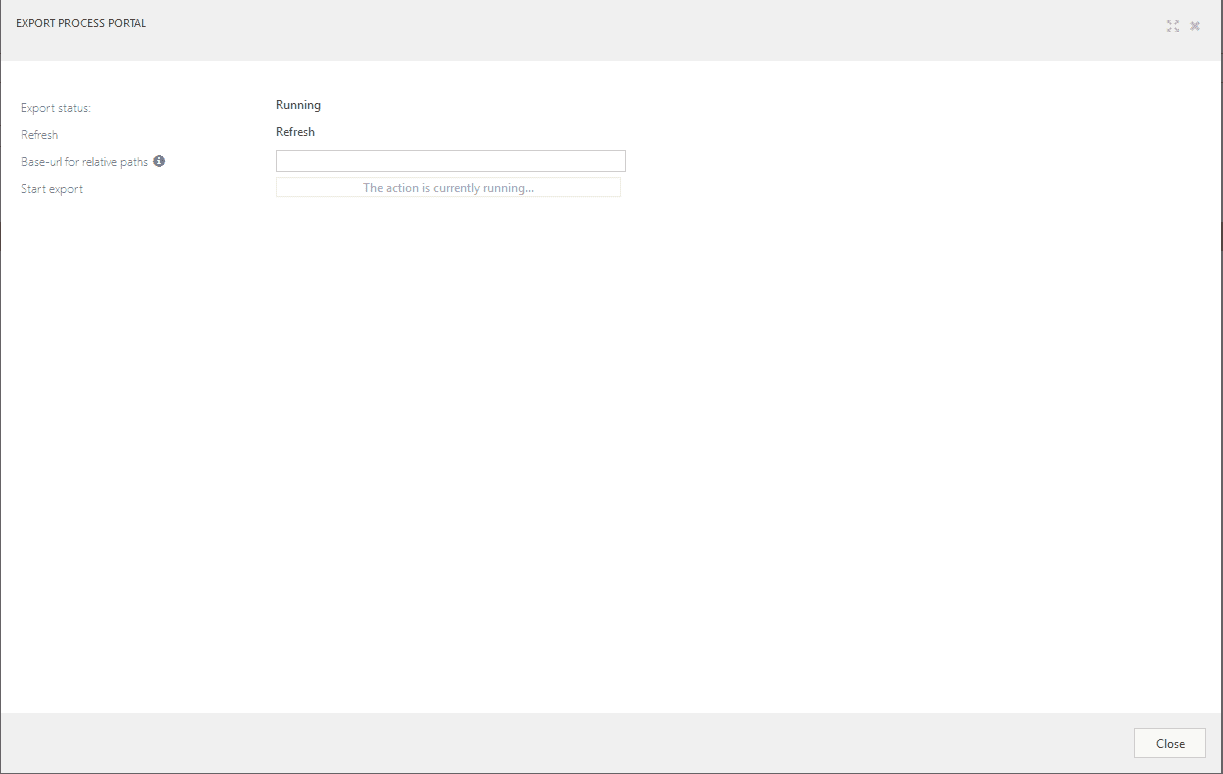Click the Base-url for relative paths label
The height and width of the screenshot is (774, 1223).
[x=83, y=161]
